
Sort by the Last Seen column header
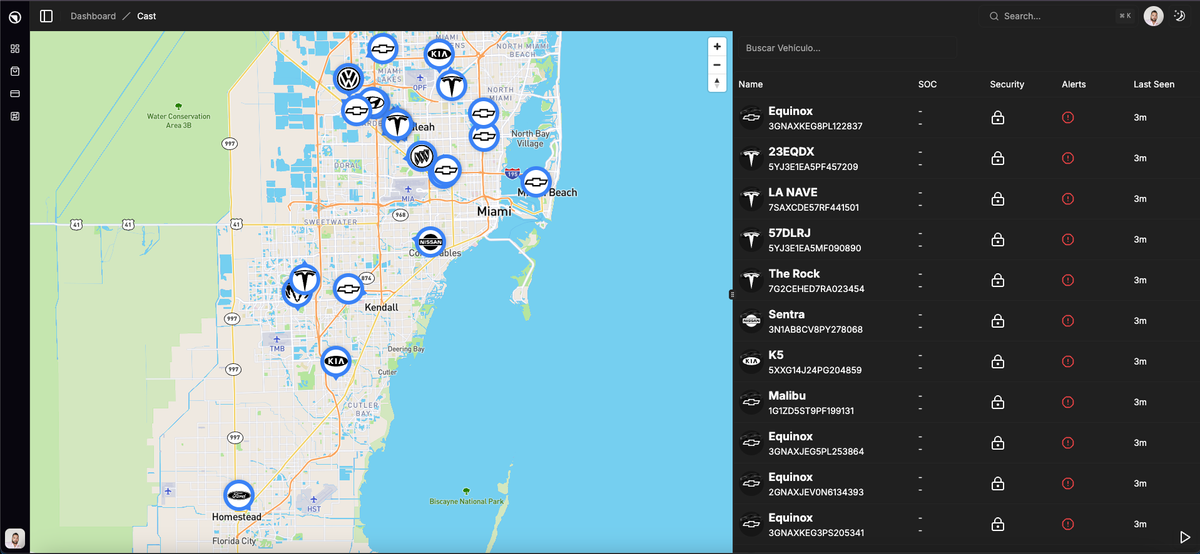tap(1154, 85)
